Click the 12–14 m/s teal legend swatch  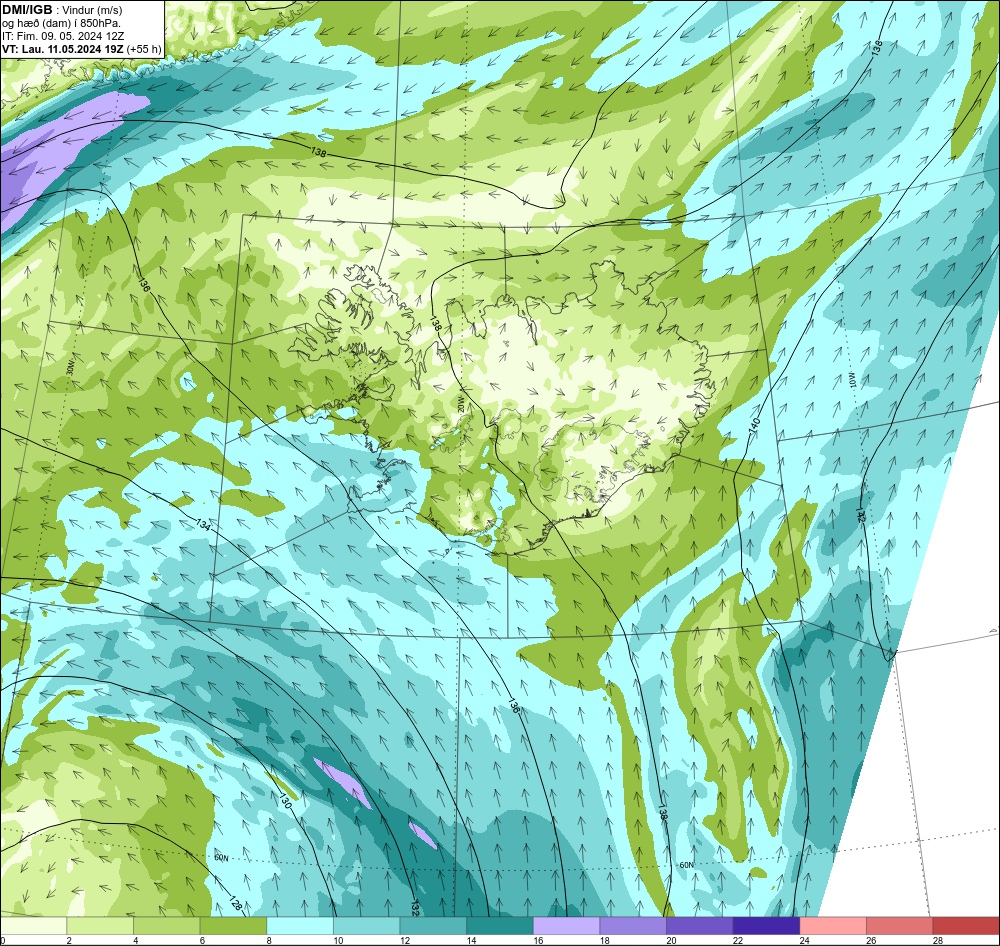tap(433, 926)
